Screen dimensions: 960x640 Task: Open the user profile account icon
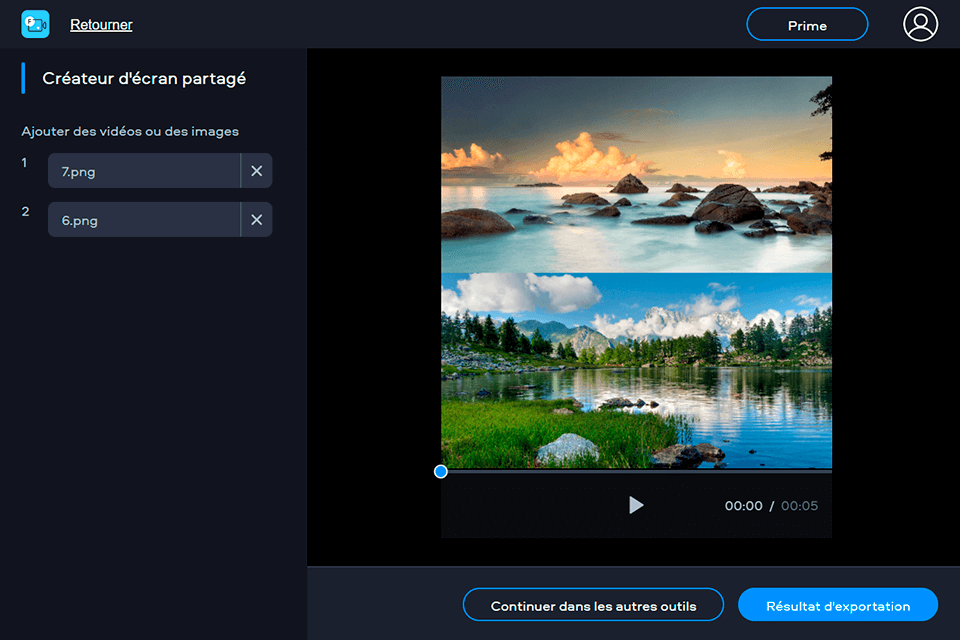point(920,24)
